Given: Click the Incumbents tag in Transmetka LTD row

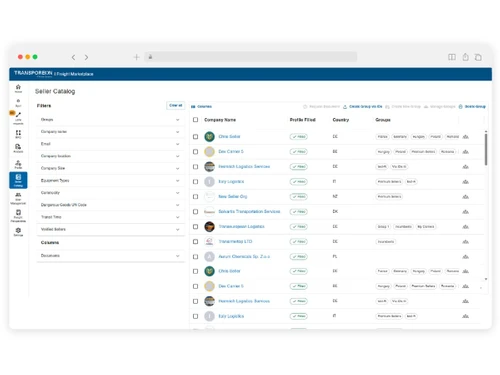Looking at the screenshot, I should click(x=386, y=242).
